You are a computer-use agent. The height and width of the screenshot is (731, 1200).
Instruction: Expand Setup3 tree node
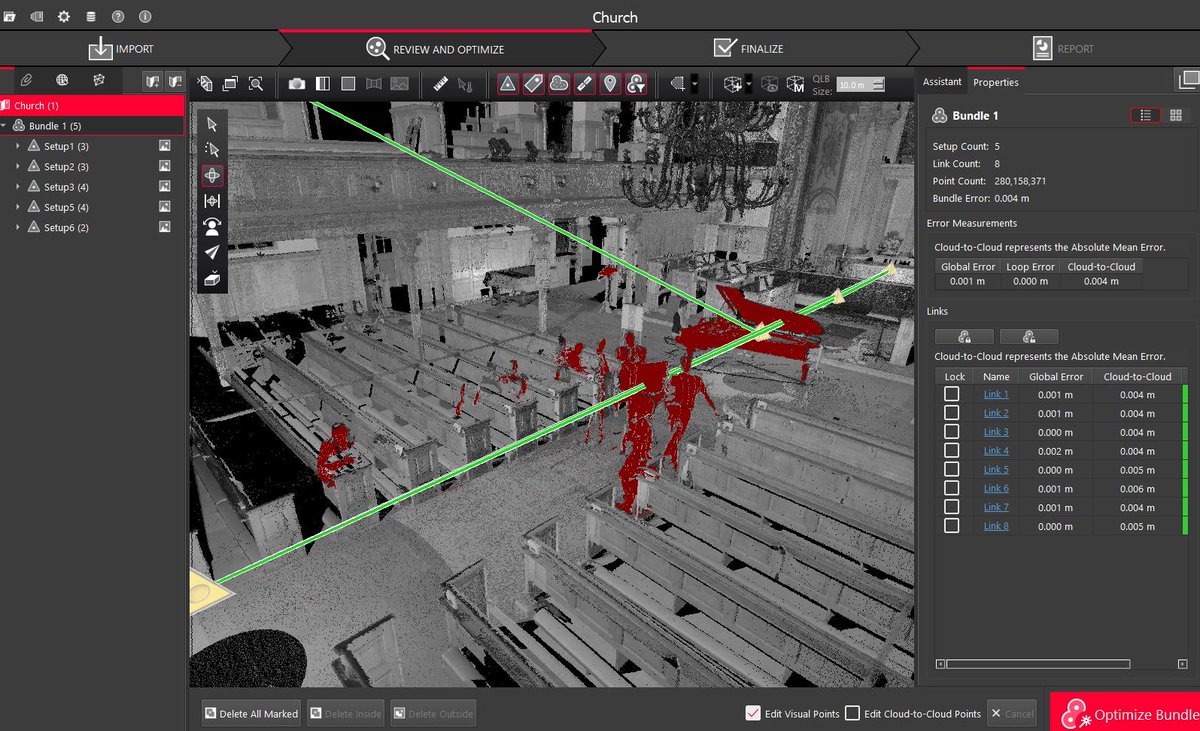[18, 187]
